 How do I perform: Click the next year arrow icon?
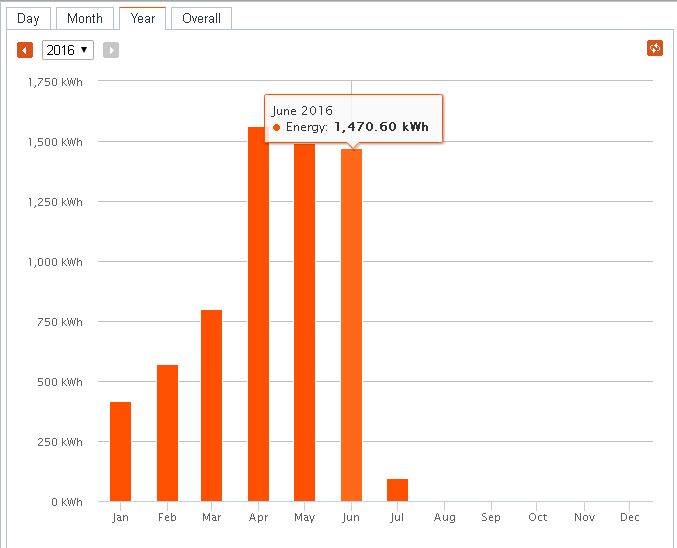point(111,50)
